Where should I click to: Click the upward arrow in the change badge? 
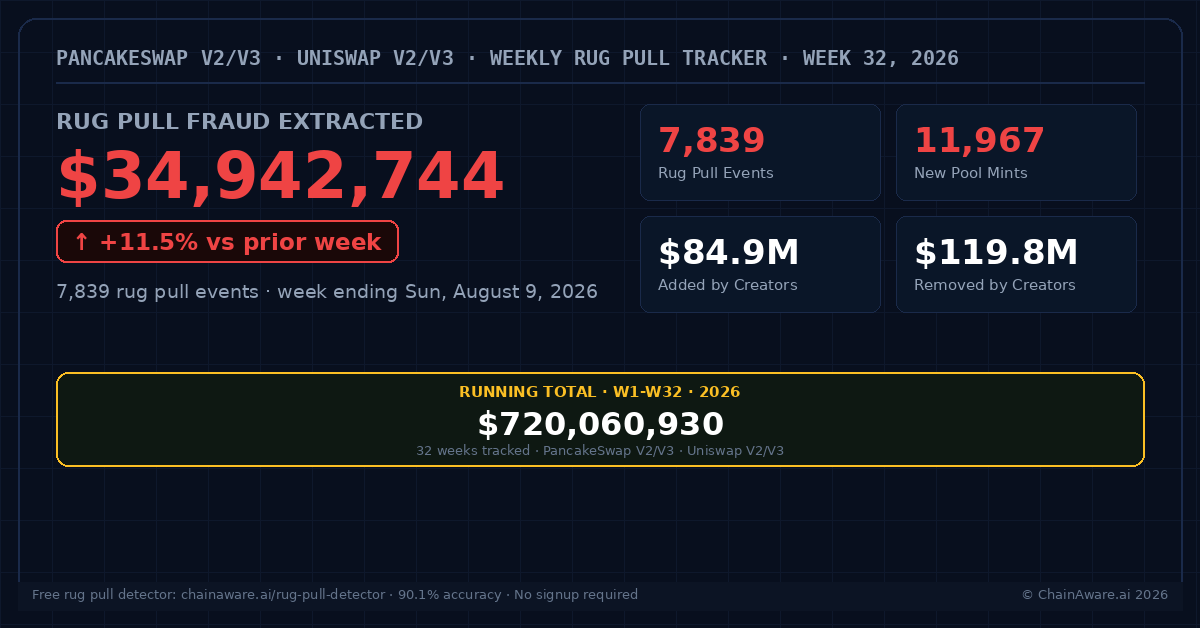[x=81, y=242]
